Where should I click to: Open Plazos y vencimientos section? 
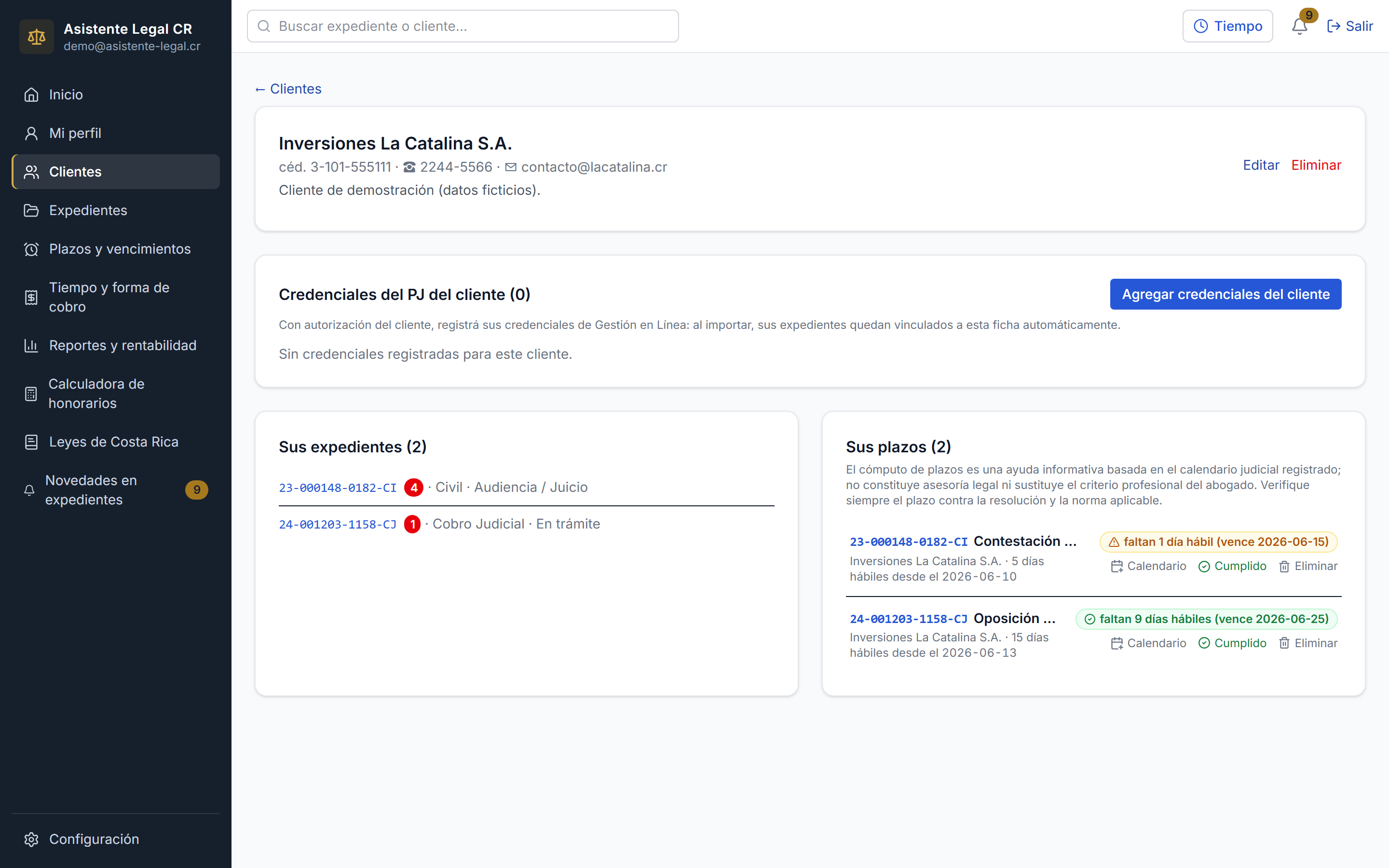point(115,248)
